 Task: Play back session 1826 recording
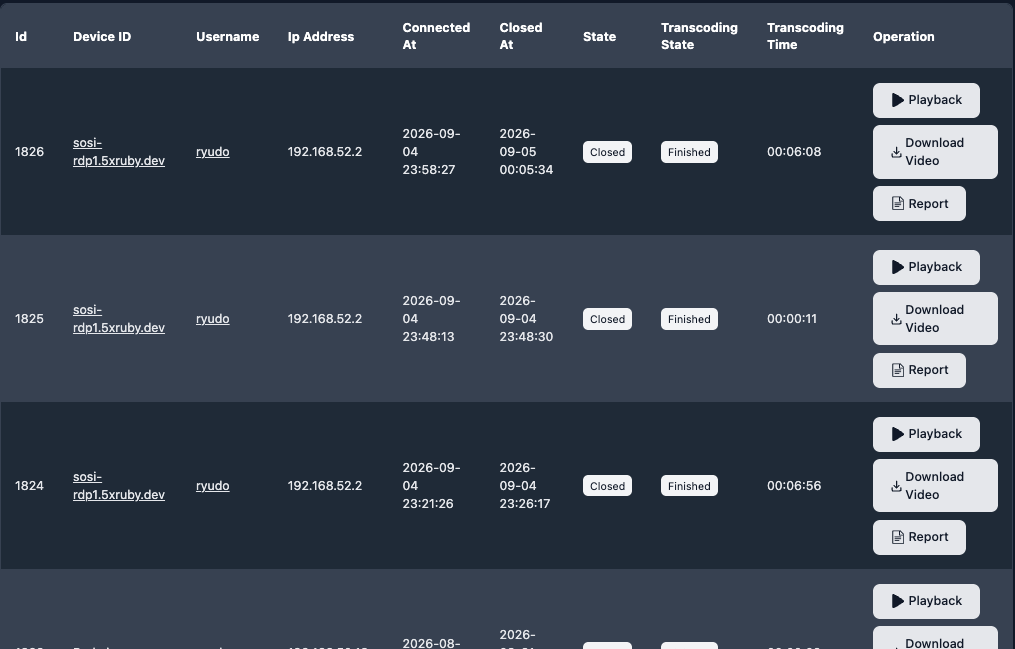926,100
